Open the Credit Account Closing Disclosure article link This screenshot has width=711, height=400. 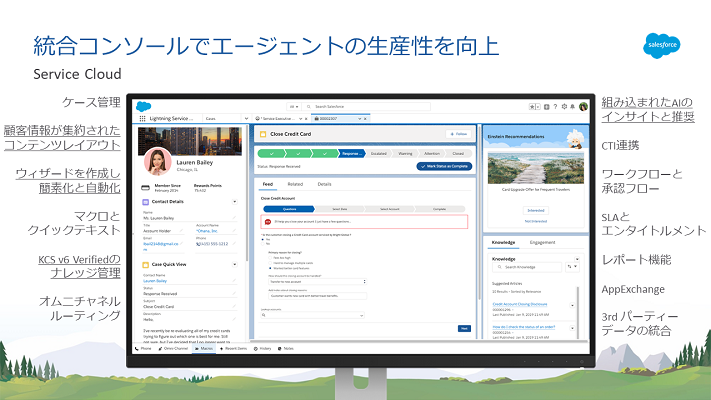click(x=520, y=304)
